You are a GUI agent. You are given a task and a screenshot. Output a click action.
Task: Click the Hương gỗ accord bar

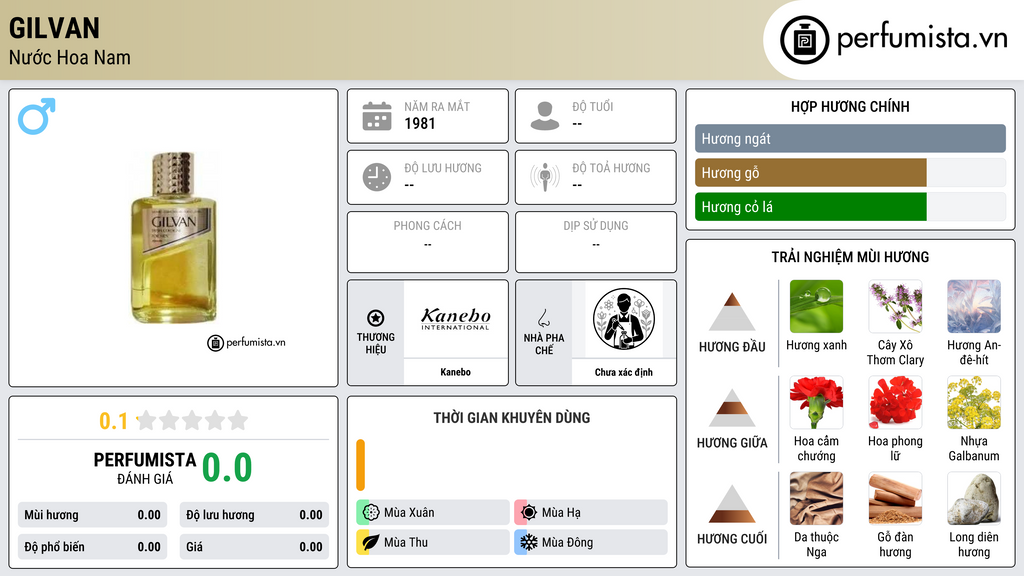(x=850, y=172)
